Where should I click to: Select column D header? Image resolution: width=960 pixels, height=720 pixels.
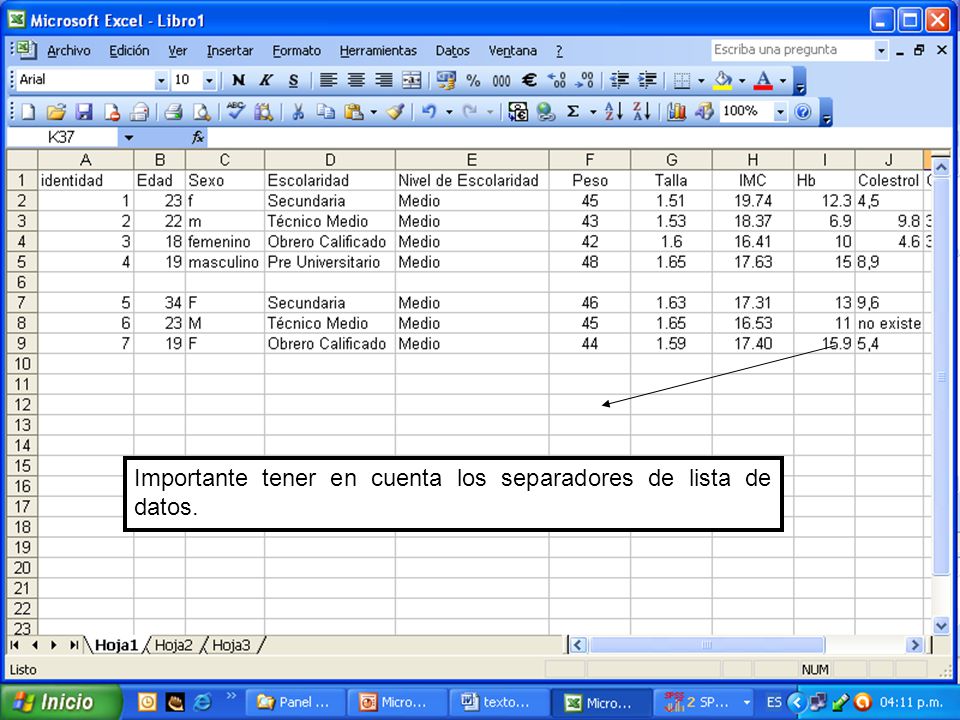(330, 160)
